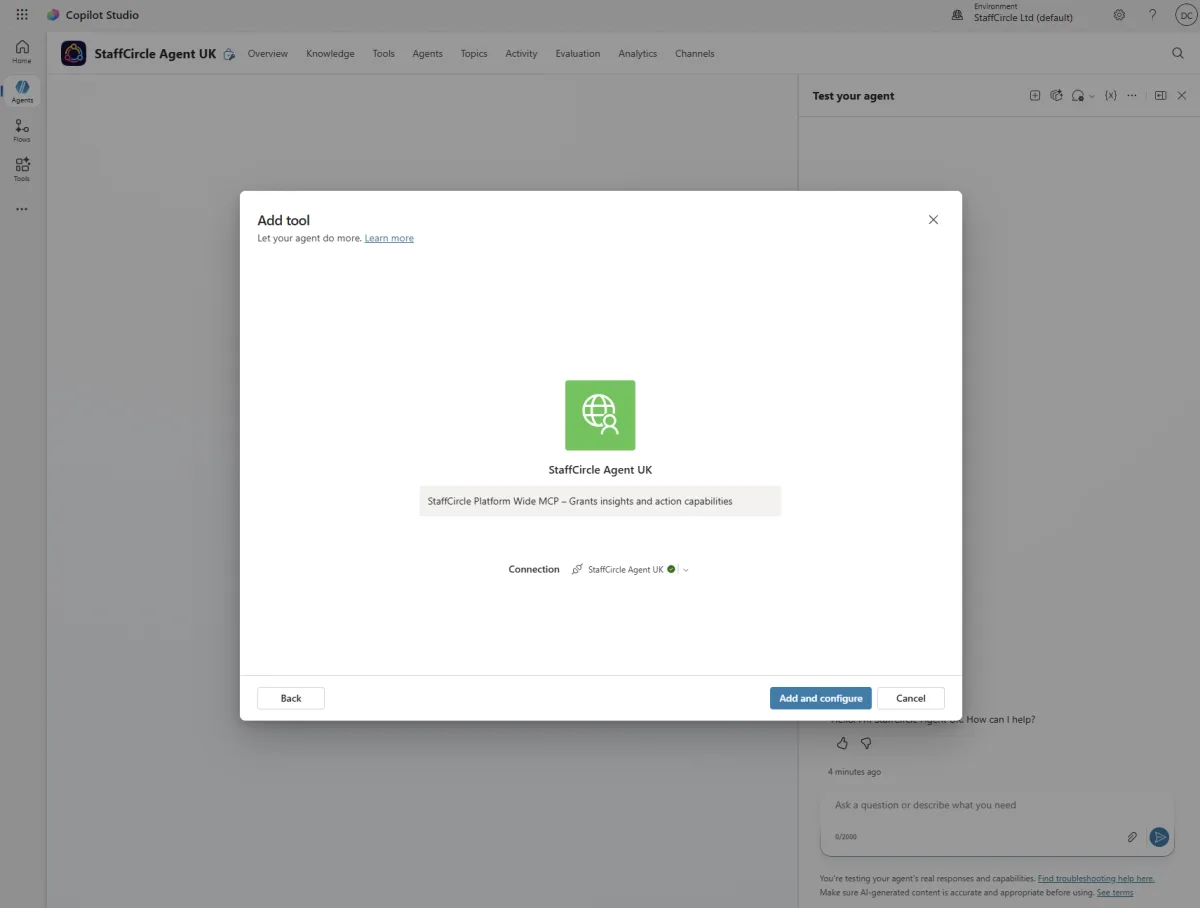Viewport: 1200px width, 908px height.
Task: Close the Test your agent panel
Action: coord(1182,96)
